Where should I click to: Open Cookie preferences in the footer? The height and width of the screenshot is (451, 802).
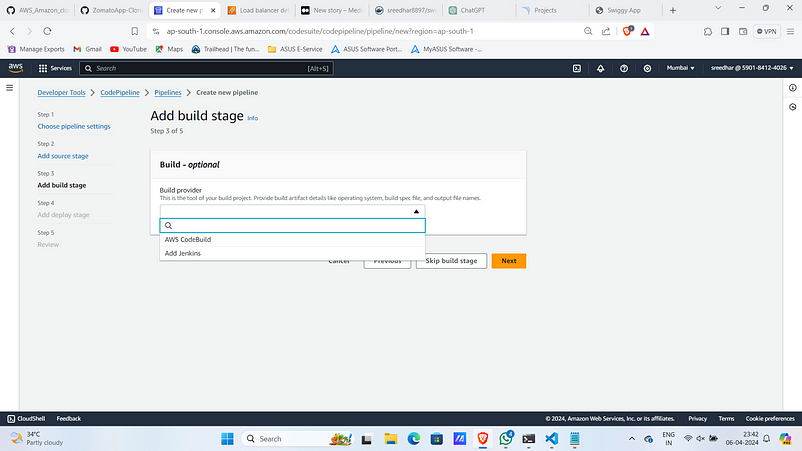[x=770, y=418]
